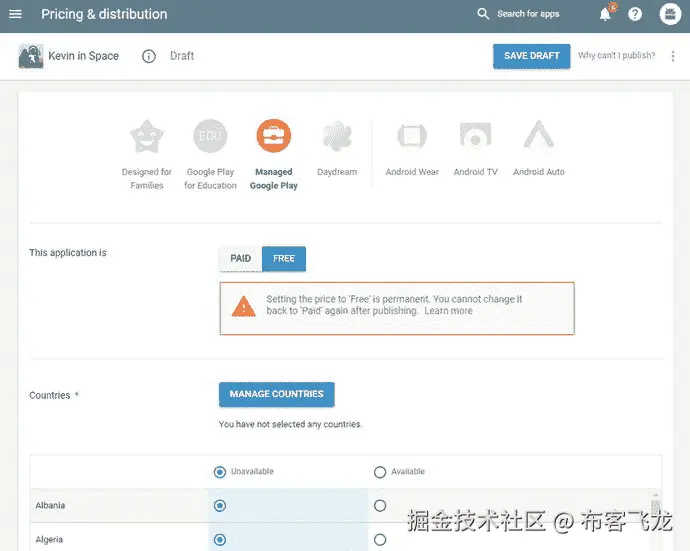The height and width of the screenshot is (551, 690).
Task: Click the Kevin in Space app icon
Action: [x=31, y=56]
